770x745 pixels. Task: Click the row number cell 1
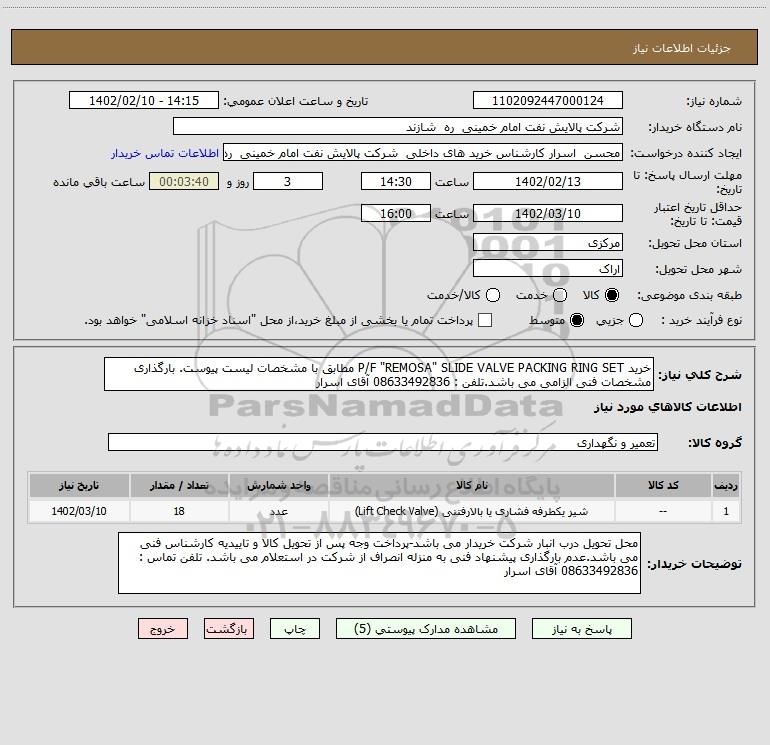726,511
